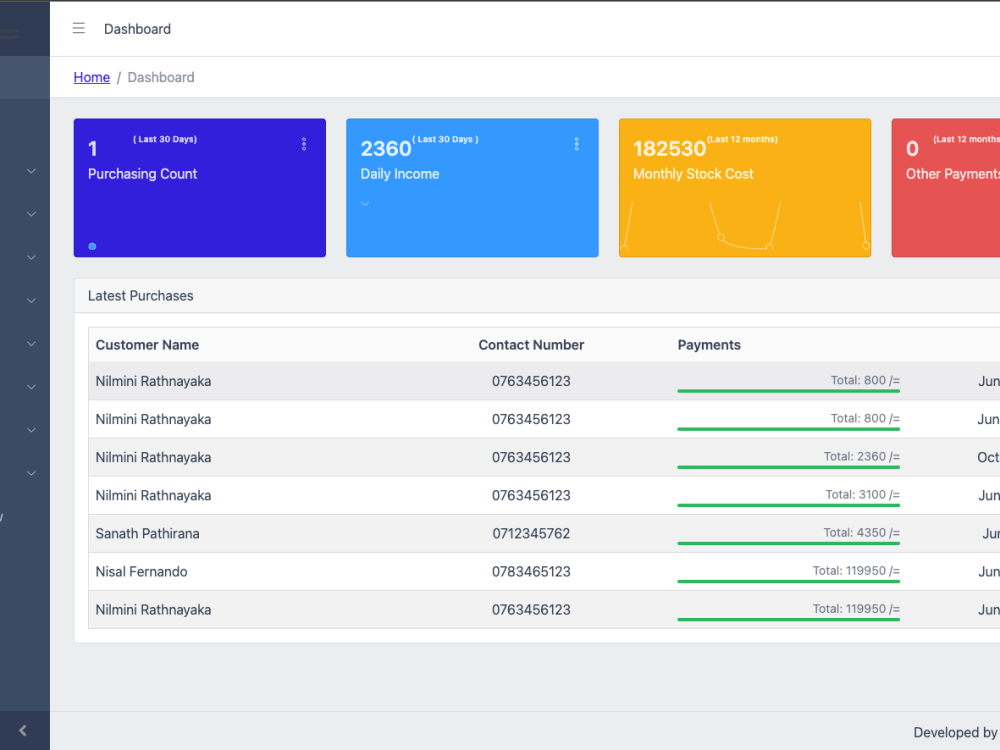The image size is (1000, 750).
Task: Select the Purchasing Count card
Action: point(200,188)
